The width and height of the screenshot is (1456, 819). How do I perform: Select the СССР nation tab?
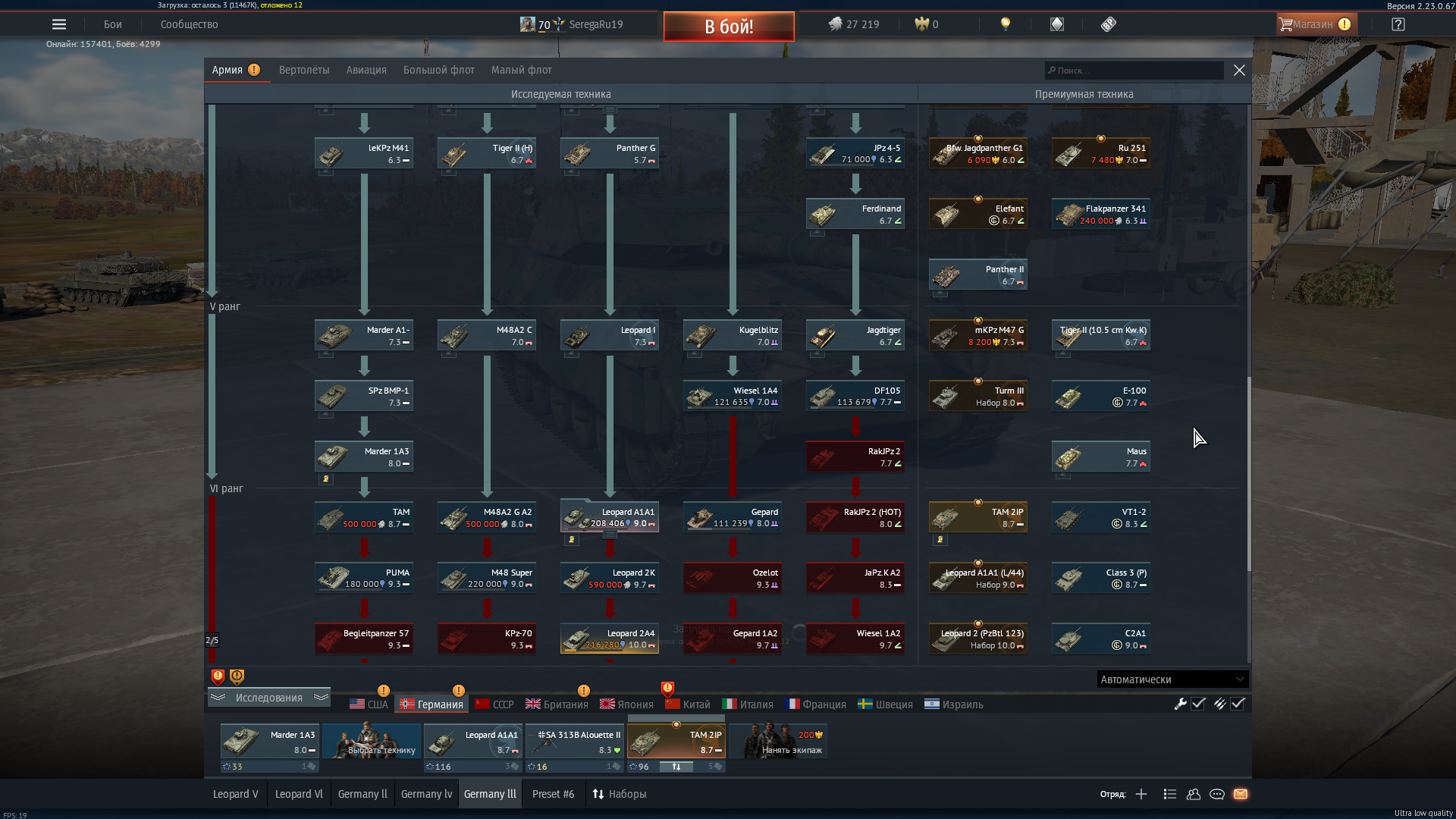point(494,704)
